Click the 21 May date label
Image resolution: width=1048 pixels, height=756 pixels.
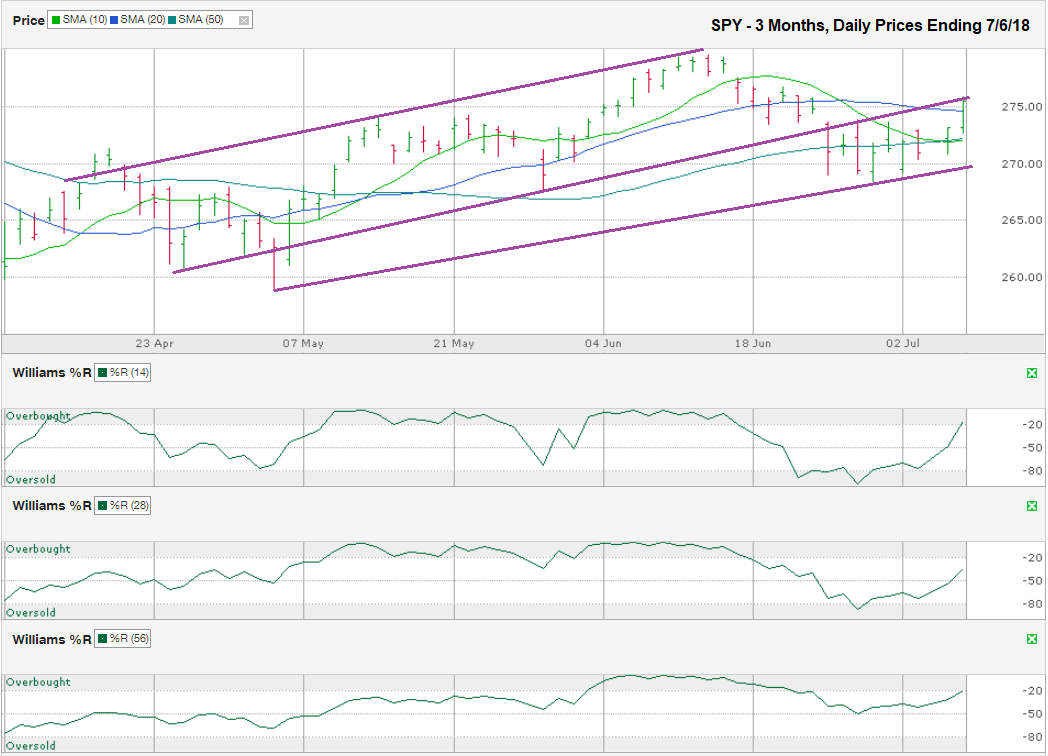point(454,344)
